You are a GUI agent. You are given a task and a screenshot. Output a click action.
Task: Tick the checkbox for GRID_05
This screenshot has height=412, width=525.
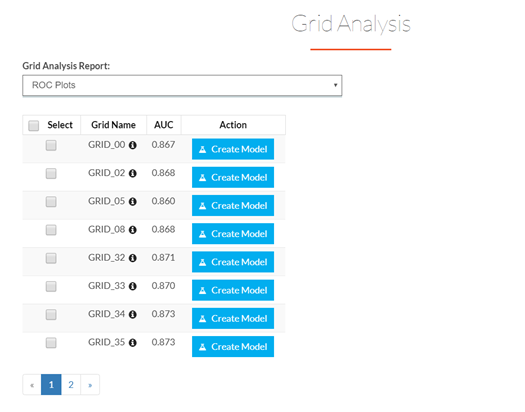51,201
